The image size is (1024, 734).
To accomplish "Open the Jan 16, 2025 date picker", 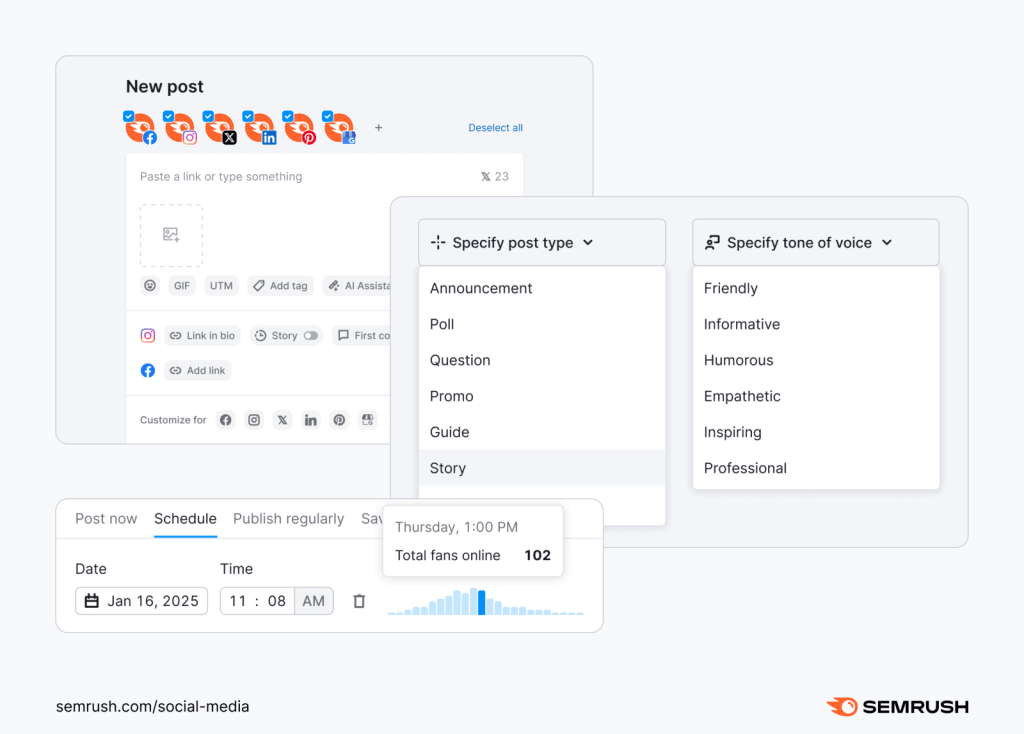I will point(141,601).
